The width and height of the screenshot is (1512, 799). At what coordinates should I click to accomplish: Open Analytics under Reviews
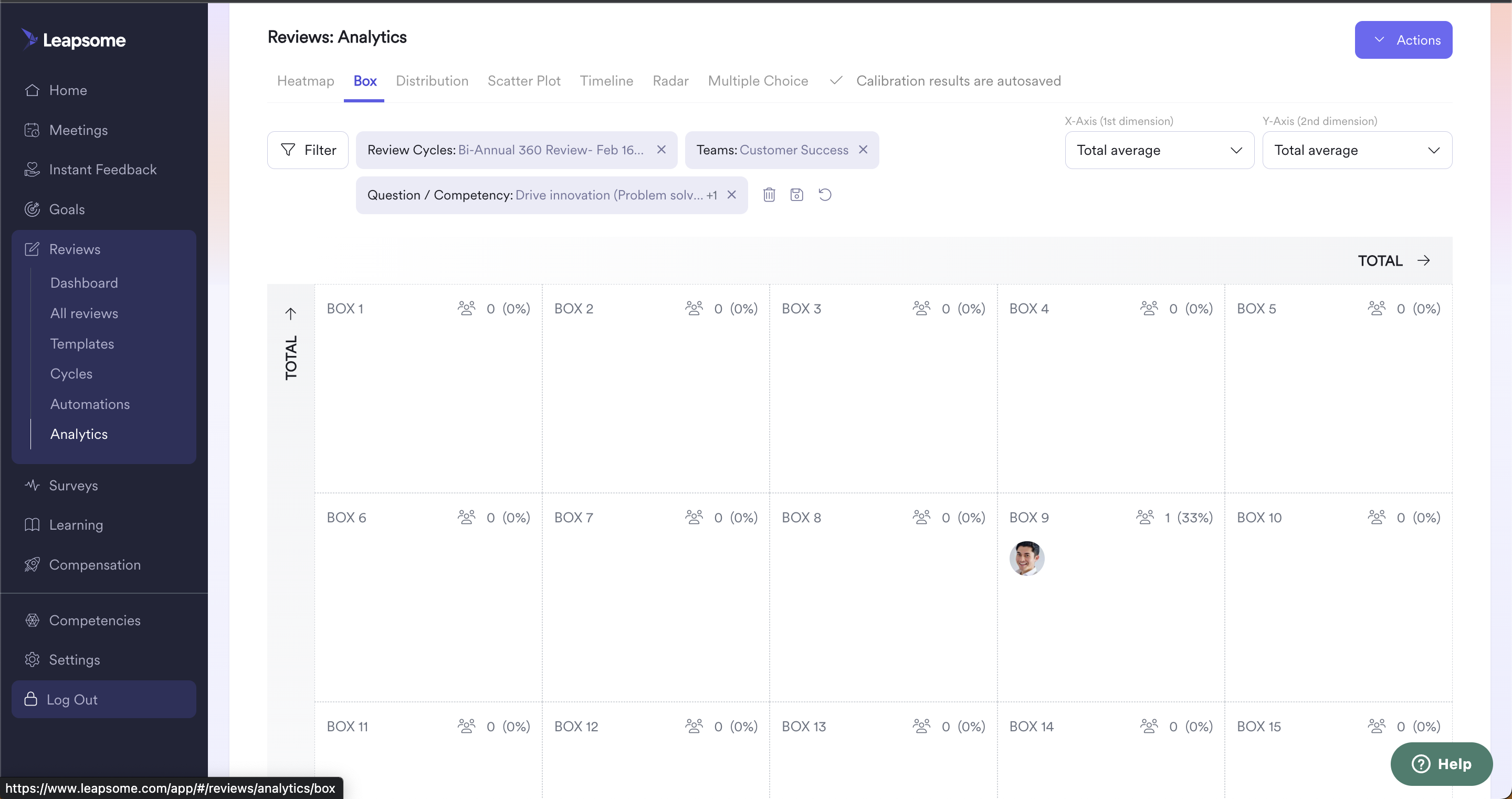79,434
